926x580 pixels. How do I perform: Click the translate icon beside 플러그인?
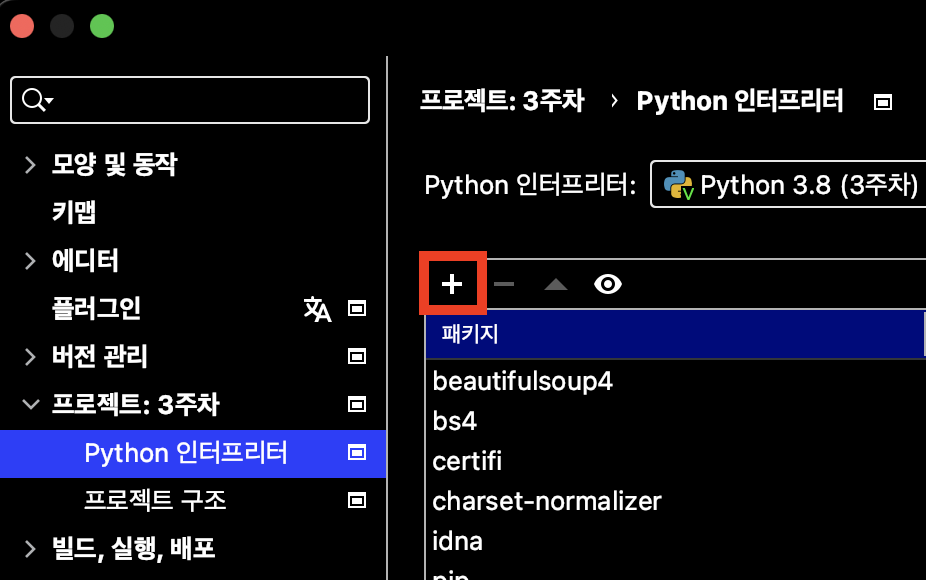[x=317, y=309]
